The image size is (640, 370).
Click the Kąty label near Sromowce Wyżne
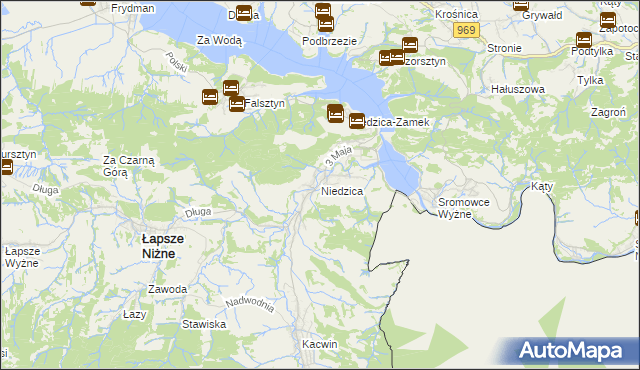(x=542, y=187)
